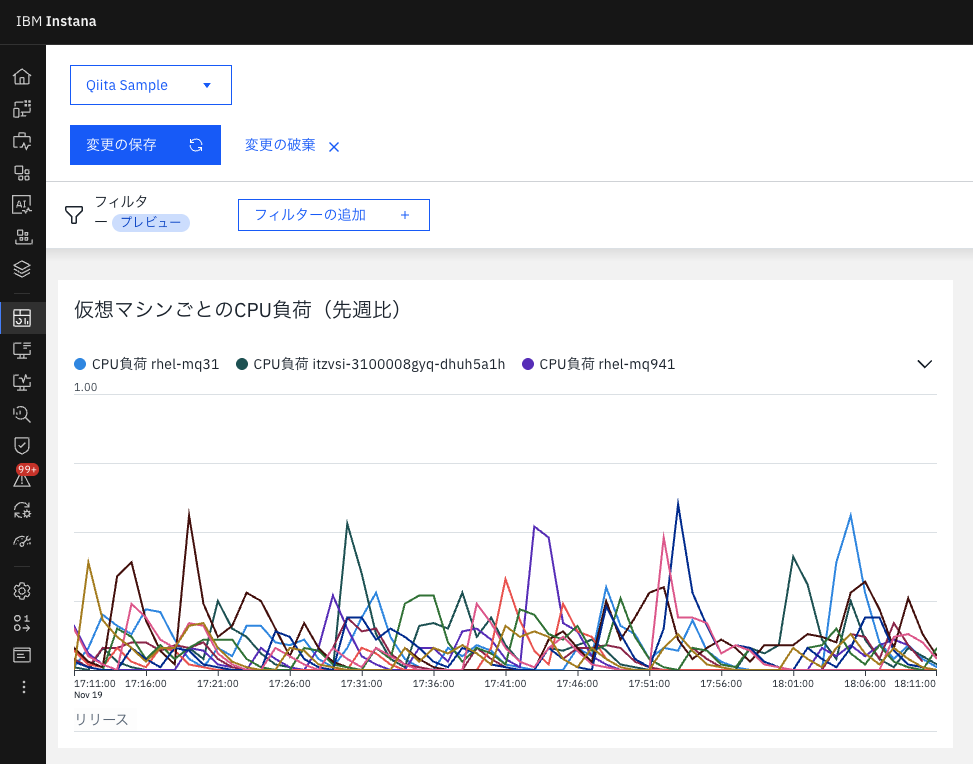Screen dimensions: 973x764
Task: Click the filter funnel icon
Action: [74, 215]
